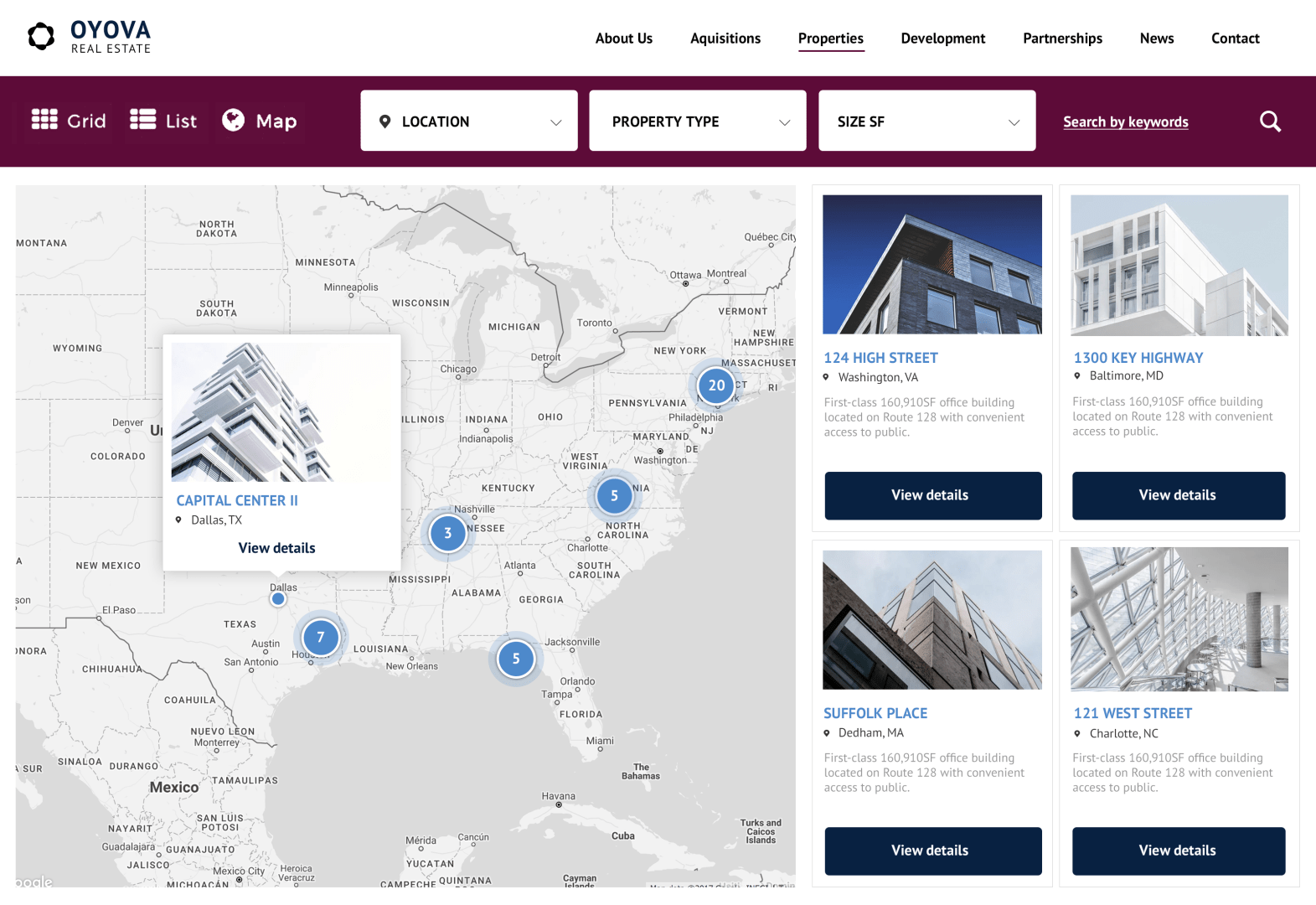This screenshot has height=905, width=1316.
Task: Open the Aquisitions menu item
Action: 725,39
